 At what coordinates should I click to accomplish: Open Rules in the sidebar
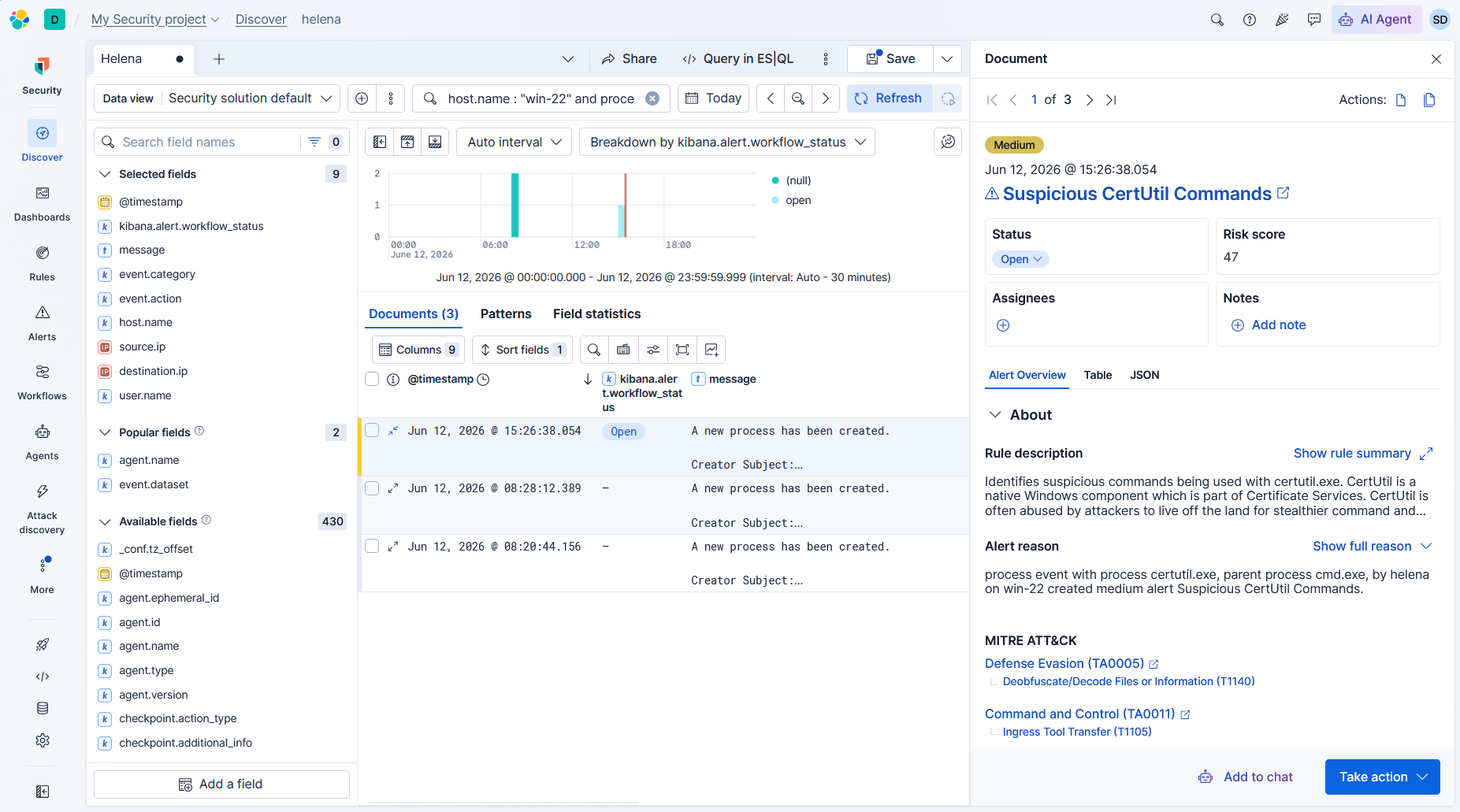(43, 263)
